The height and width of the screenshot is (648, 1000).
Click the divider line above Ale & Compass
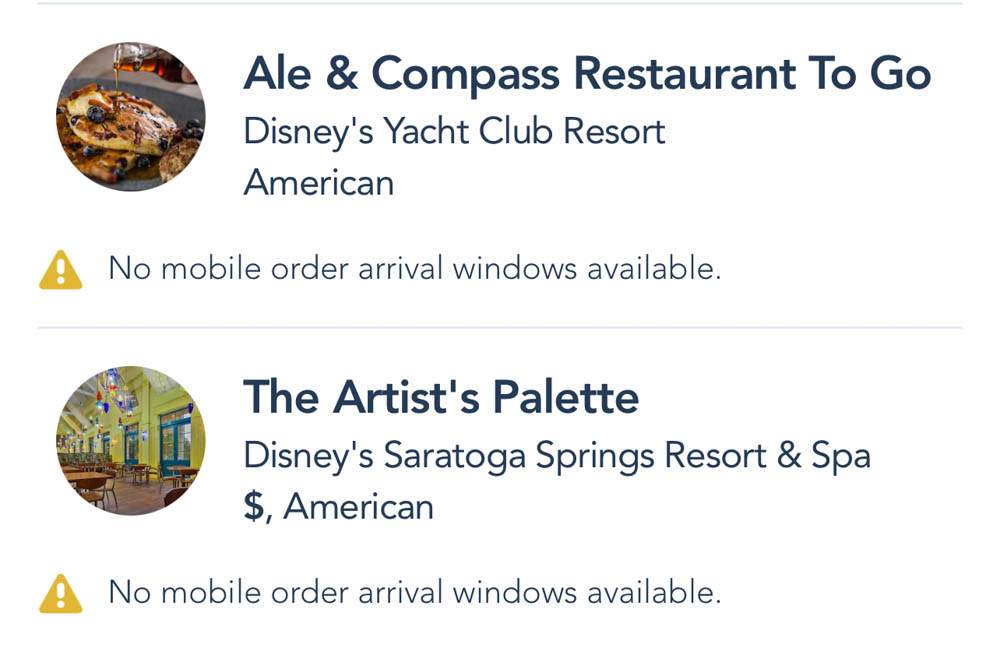pyautogui.click(x=500, y=4)
